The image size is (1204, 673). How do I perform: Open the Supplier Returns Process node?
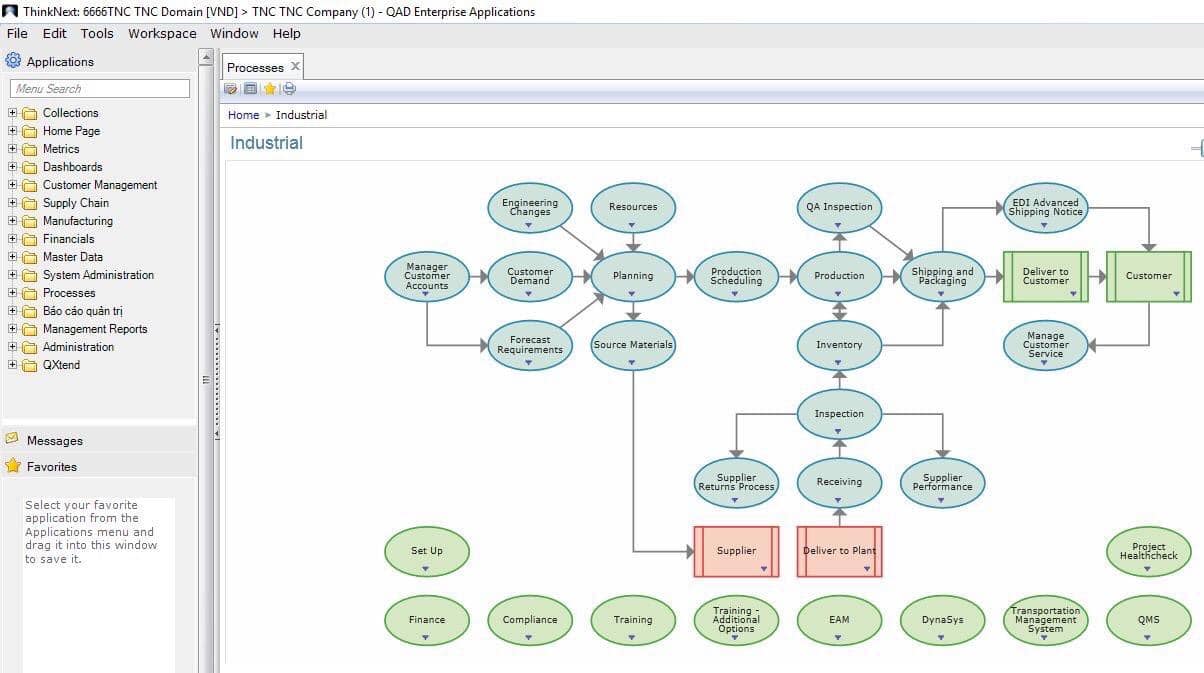[x=736, y=482]
